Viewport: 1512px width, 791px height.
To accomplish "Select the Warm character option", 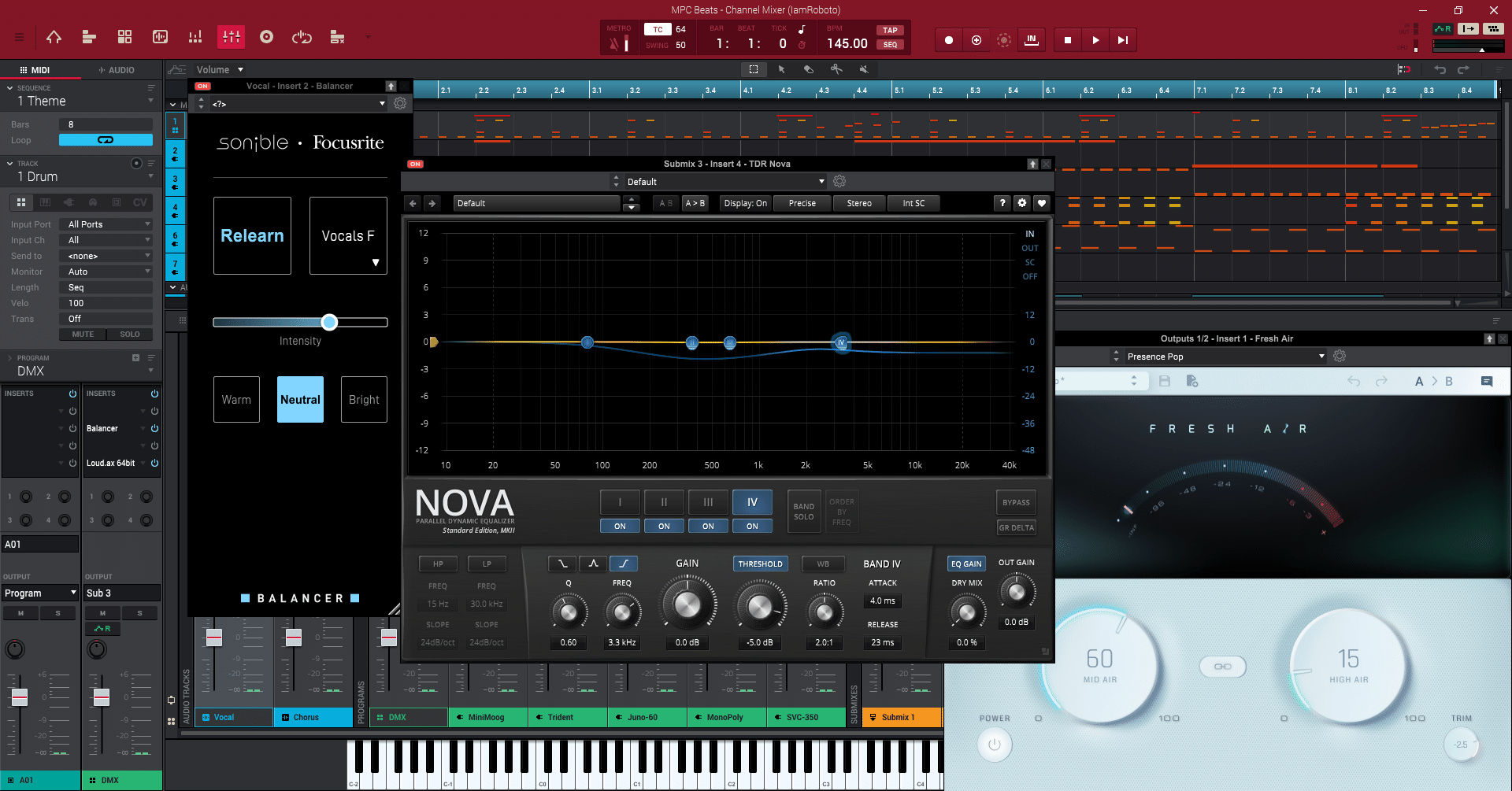I will point(236,400).
